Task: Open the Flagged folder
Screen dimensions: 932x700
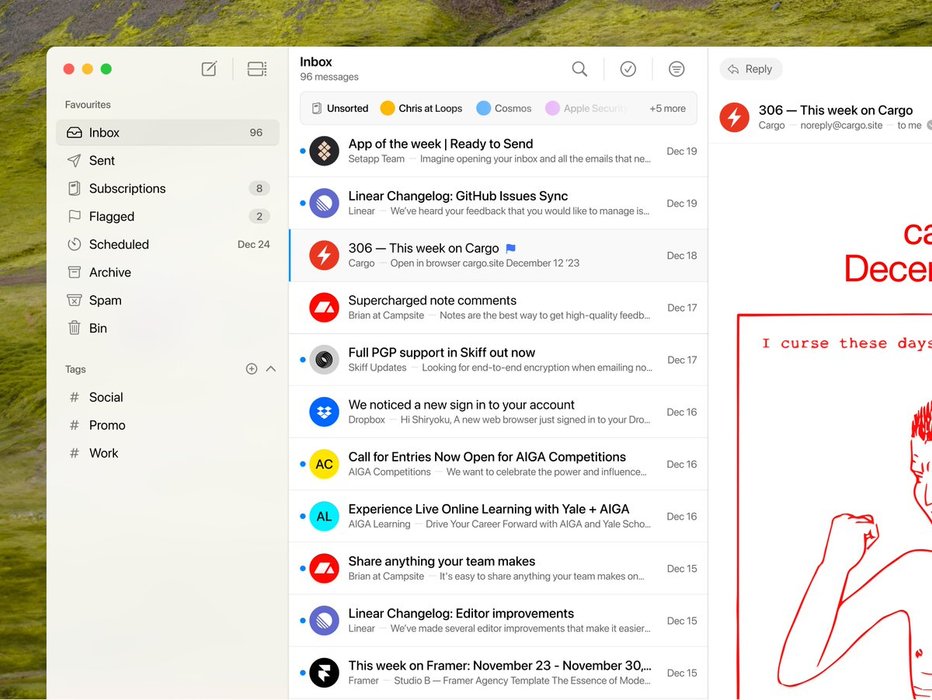Action: pyautogui.click(x=168, y=216)
